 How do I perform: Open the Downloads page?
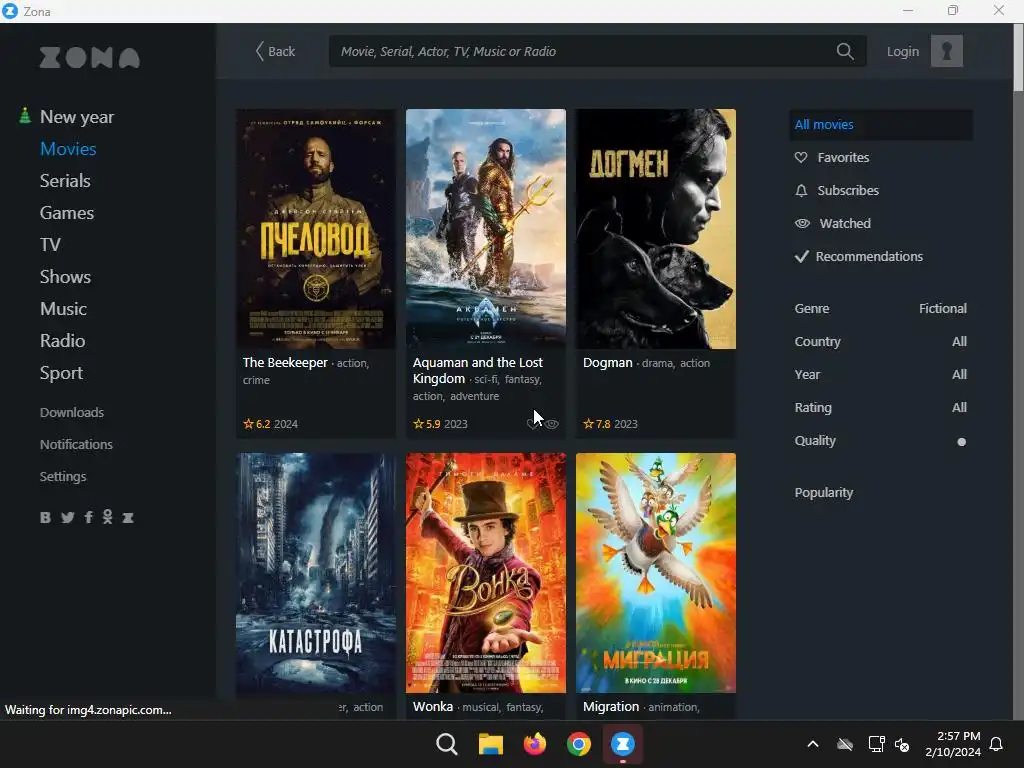click(71, 412)
